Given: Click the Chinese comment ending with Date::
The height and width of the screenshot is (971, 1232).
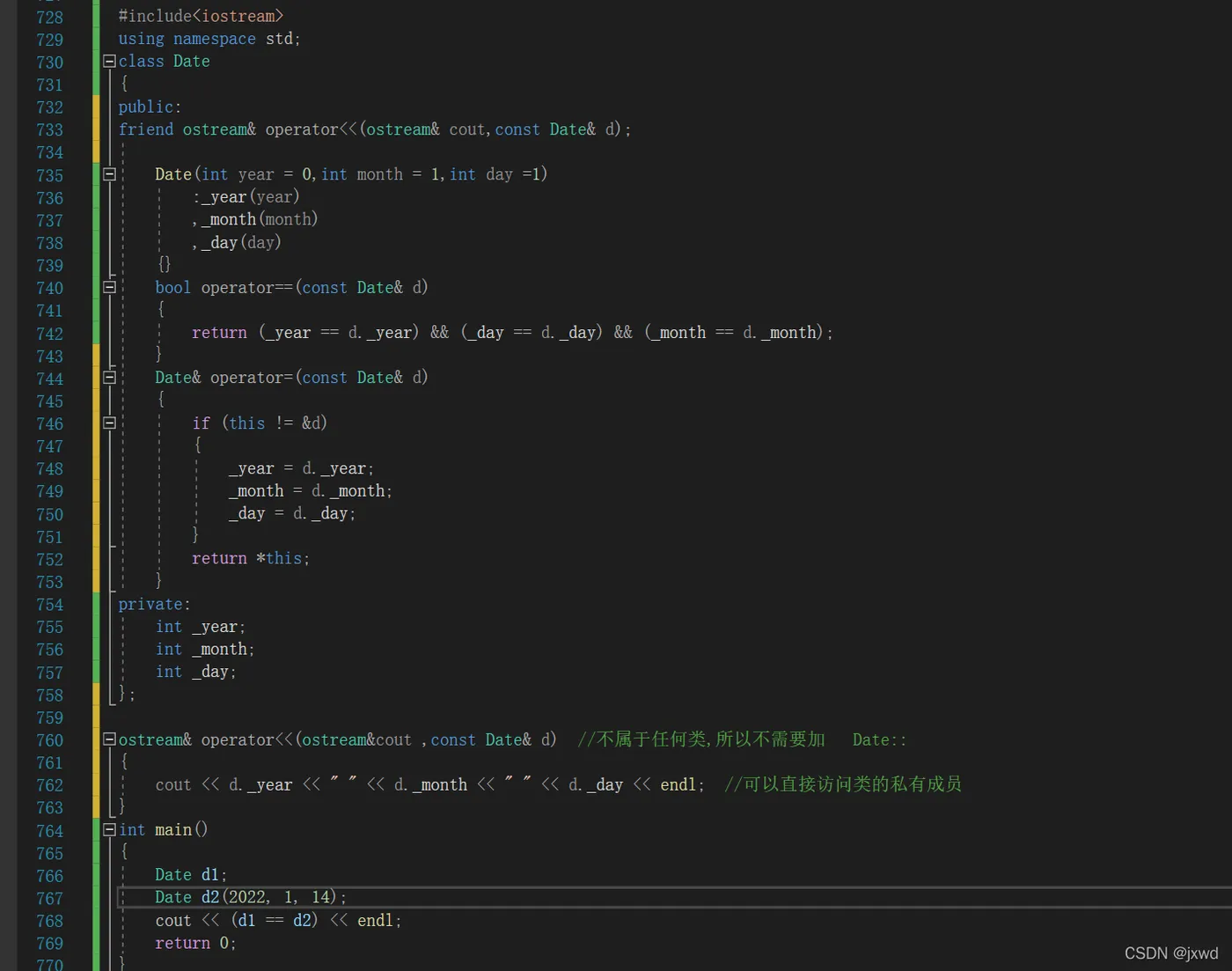Looking at the screenshot, I should (x=742, y=739).
